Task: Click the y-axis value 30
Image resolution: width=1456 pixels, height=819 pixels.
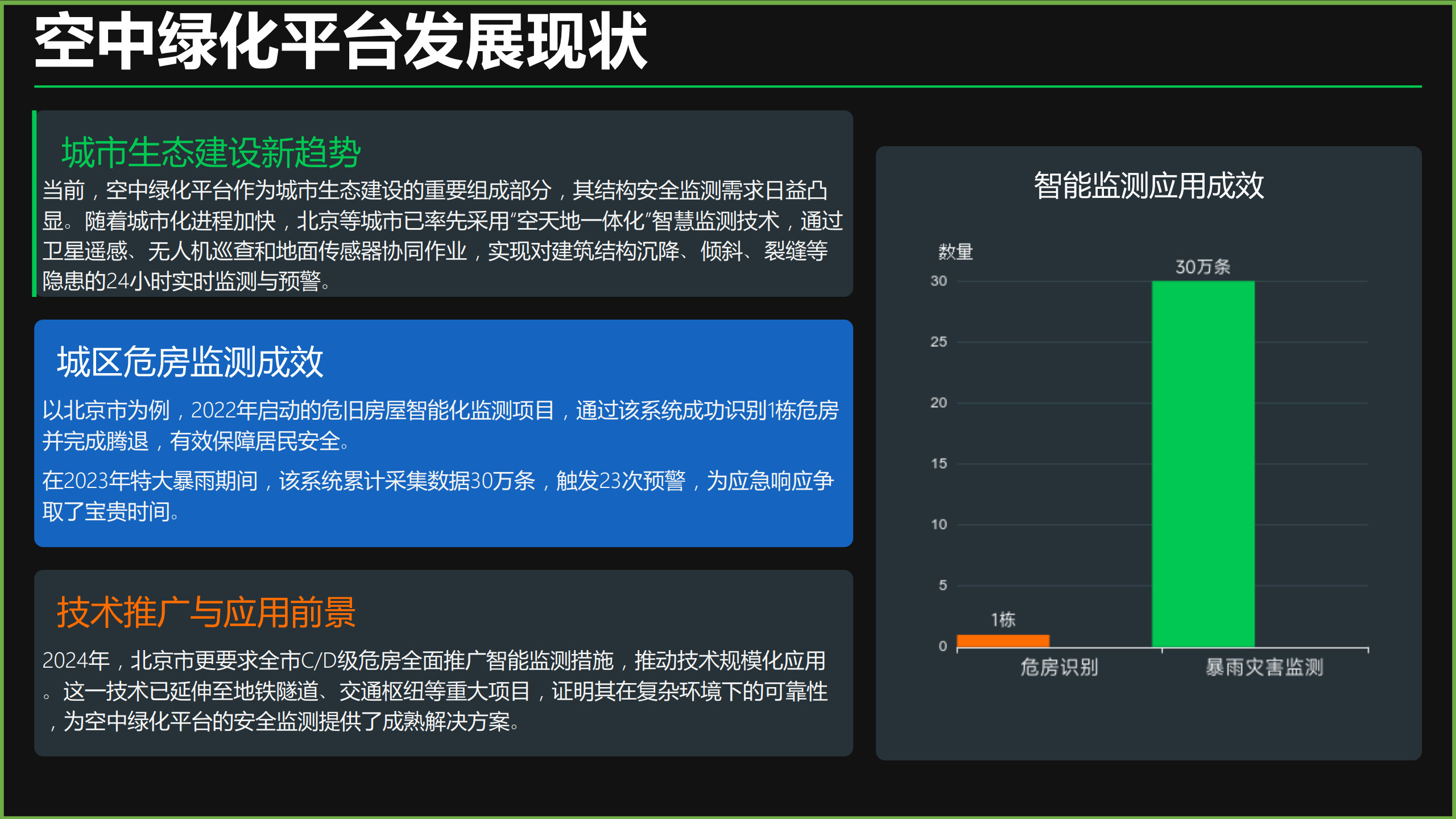Action: coord(938,281)
